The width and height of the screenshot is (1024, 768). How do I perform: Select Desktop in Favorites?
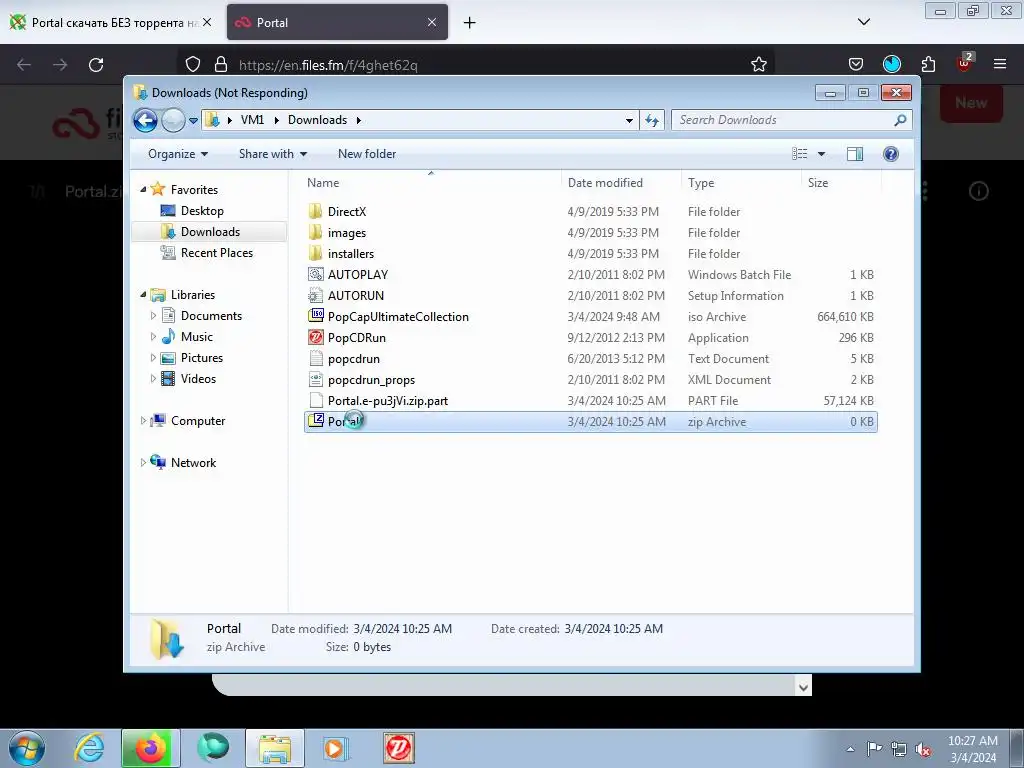(x=202, y=211)
